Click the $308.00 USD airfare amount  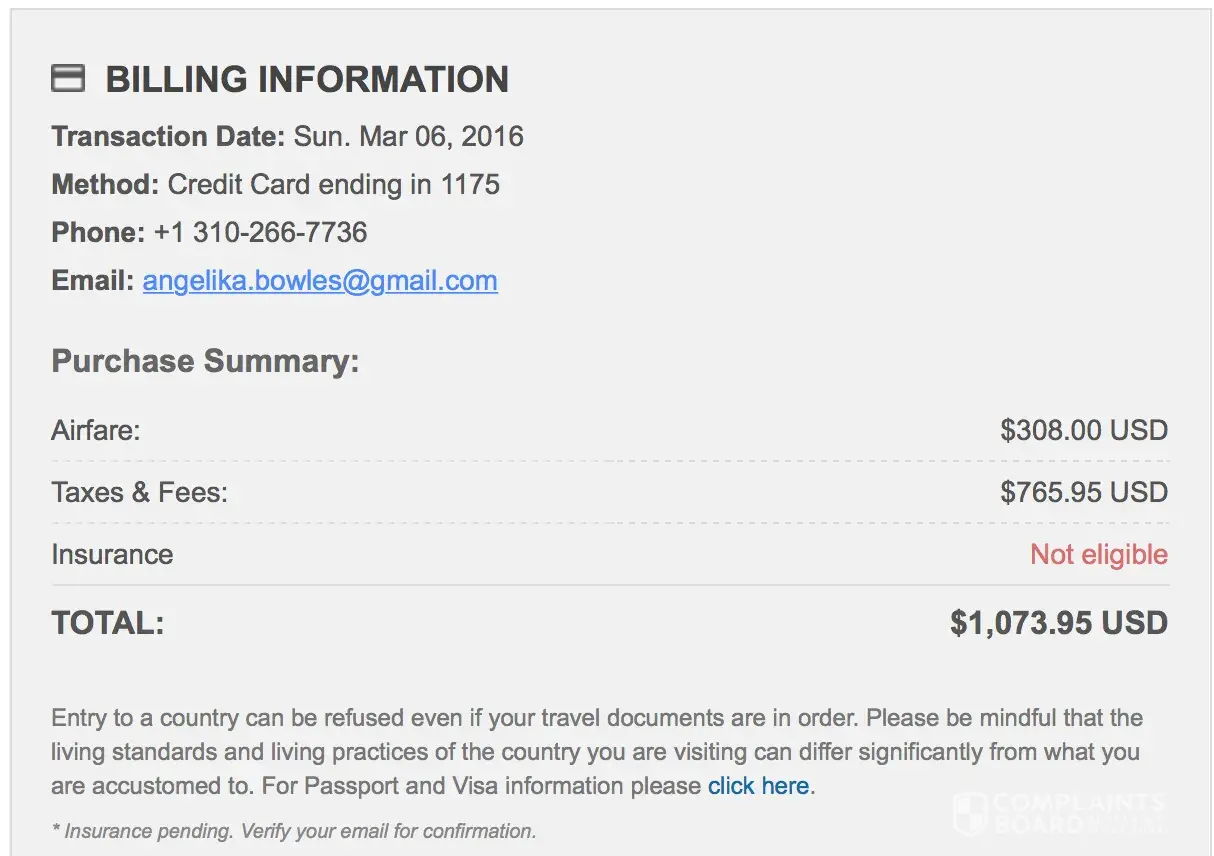click(1083, 431)
